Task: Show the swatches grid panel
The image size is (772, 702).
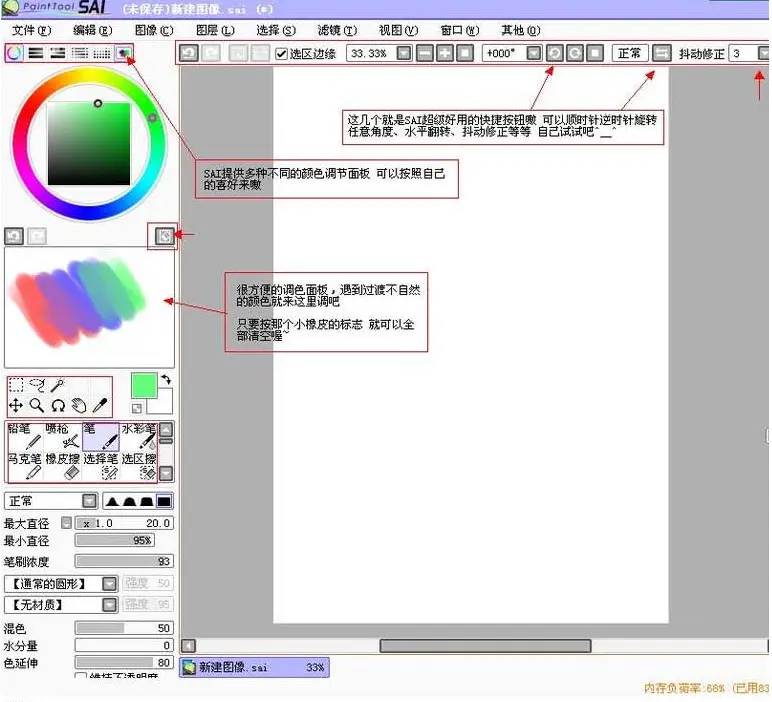Action: 101,53
